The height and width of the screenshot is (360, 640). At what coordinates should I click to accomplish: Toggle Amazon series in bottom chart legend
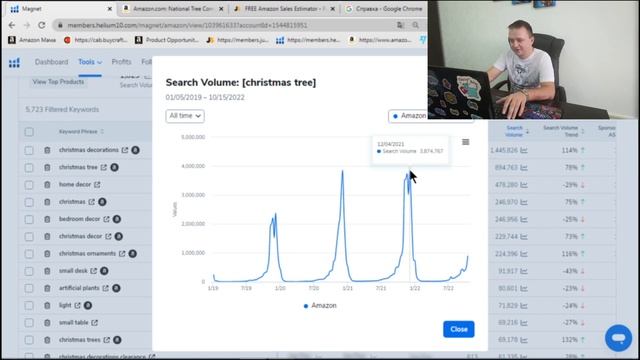[320, 305]
